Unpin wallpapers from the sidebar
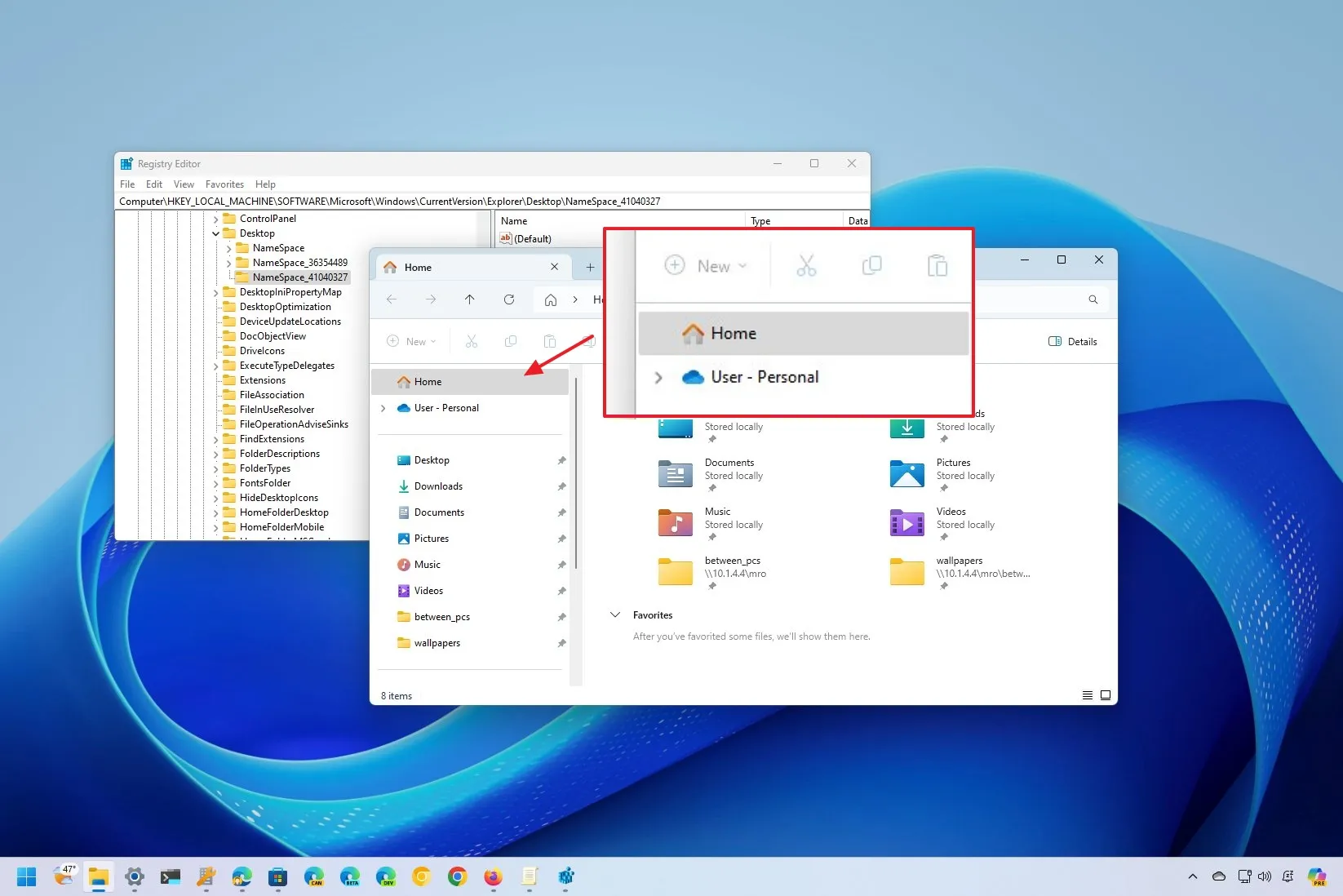The width and height of the screenshot is (1343, 896). click(x=561, y=643)
